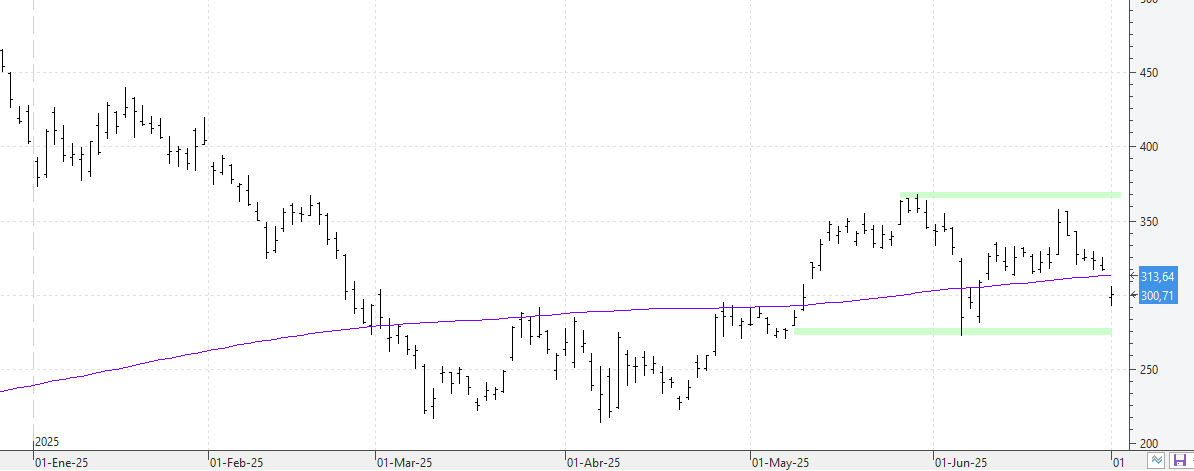Click the purple save floppy disk icon
Screen dimensions: 1194x471
coord(1180,460)
